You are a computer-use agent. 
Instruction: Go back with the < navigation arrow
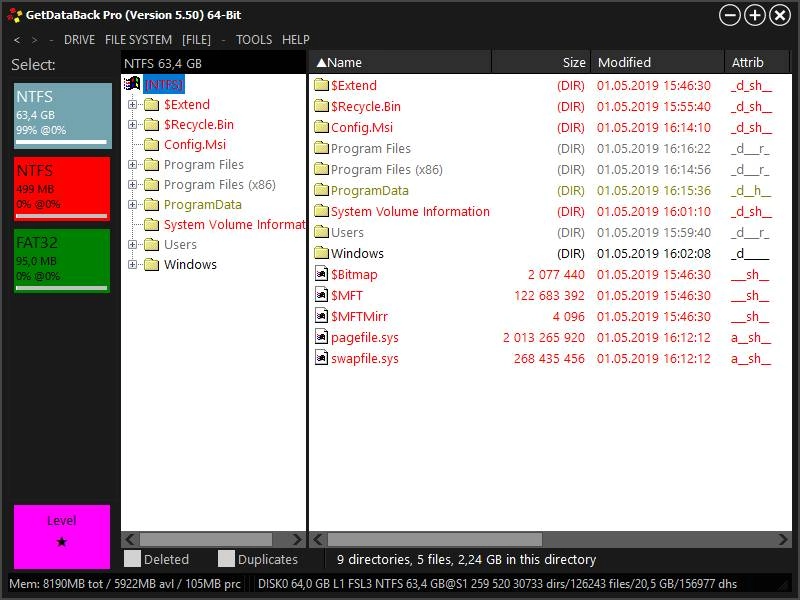[x=17, y=40]
